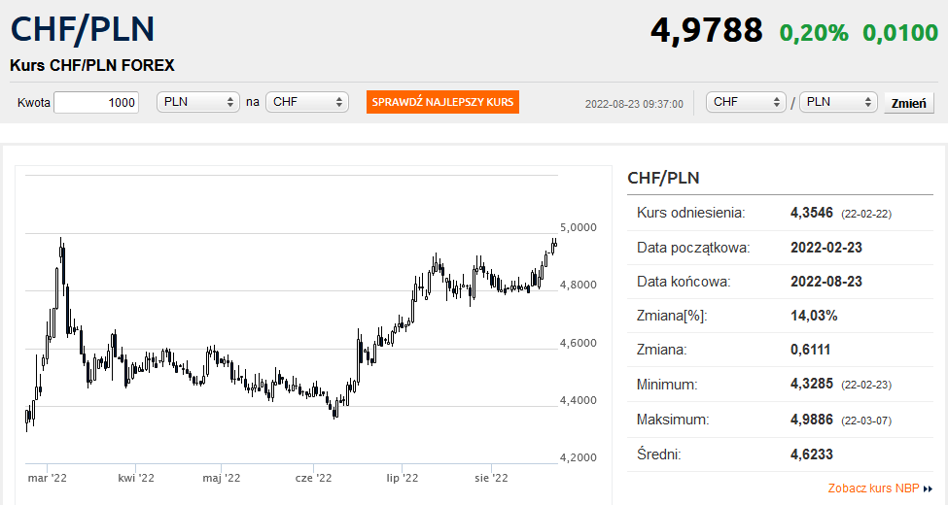Click the 'Zmiana[%]:' label

[x=672, y=315]
